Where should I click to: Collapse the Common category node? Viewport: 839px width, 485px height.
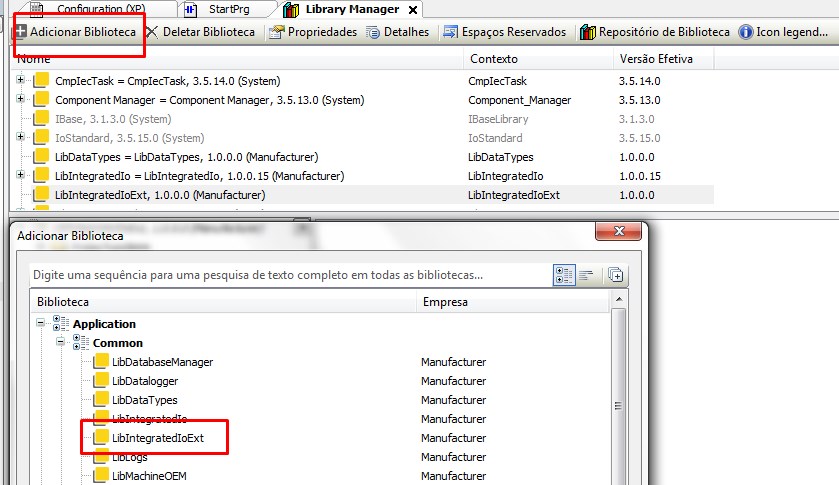coord(61,342)
